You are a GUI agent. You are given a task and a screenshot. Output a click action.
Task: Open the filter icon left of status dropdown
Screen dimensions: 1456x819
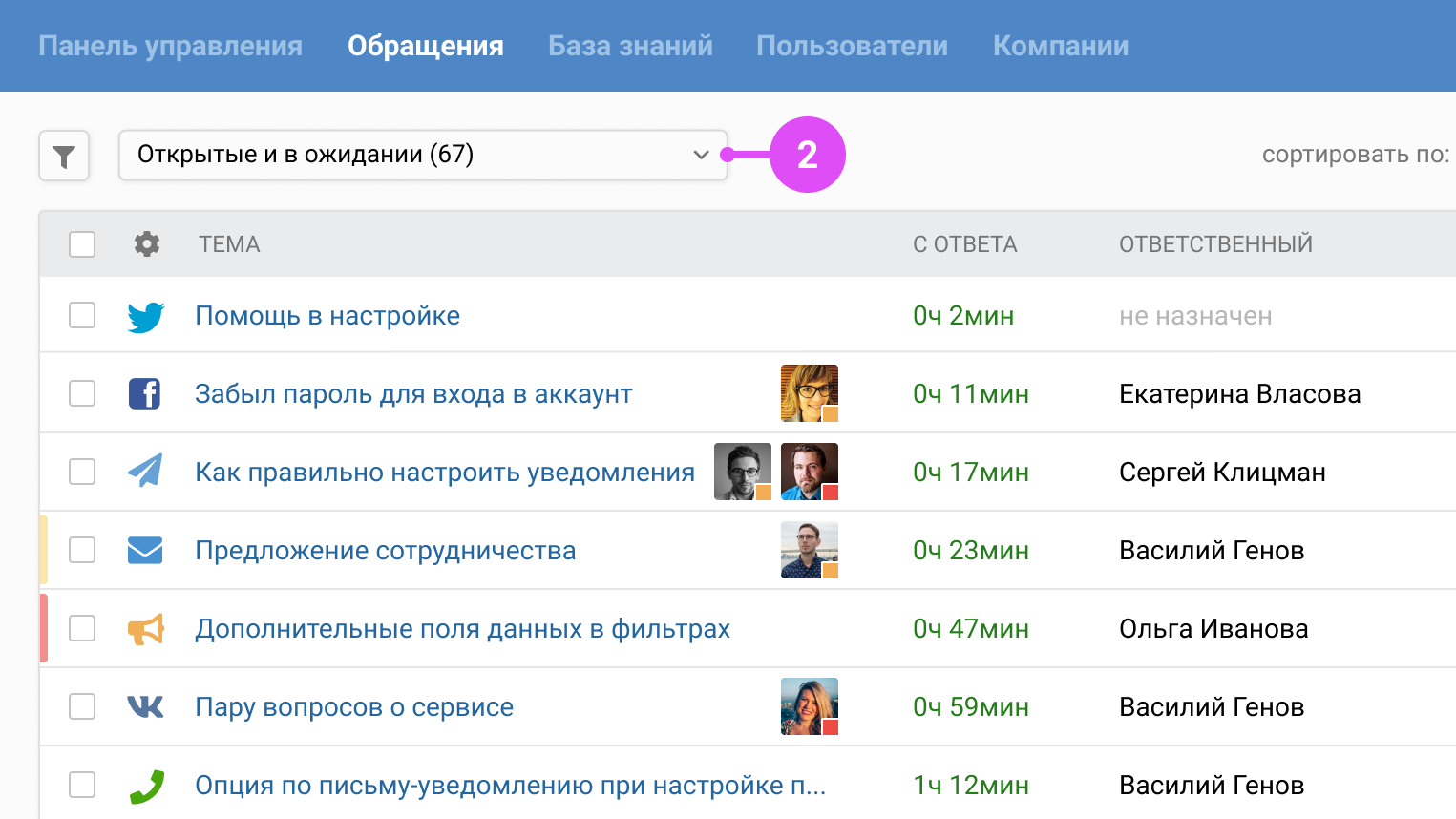63,156
